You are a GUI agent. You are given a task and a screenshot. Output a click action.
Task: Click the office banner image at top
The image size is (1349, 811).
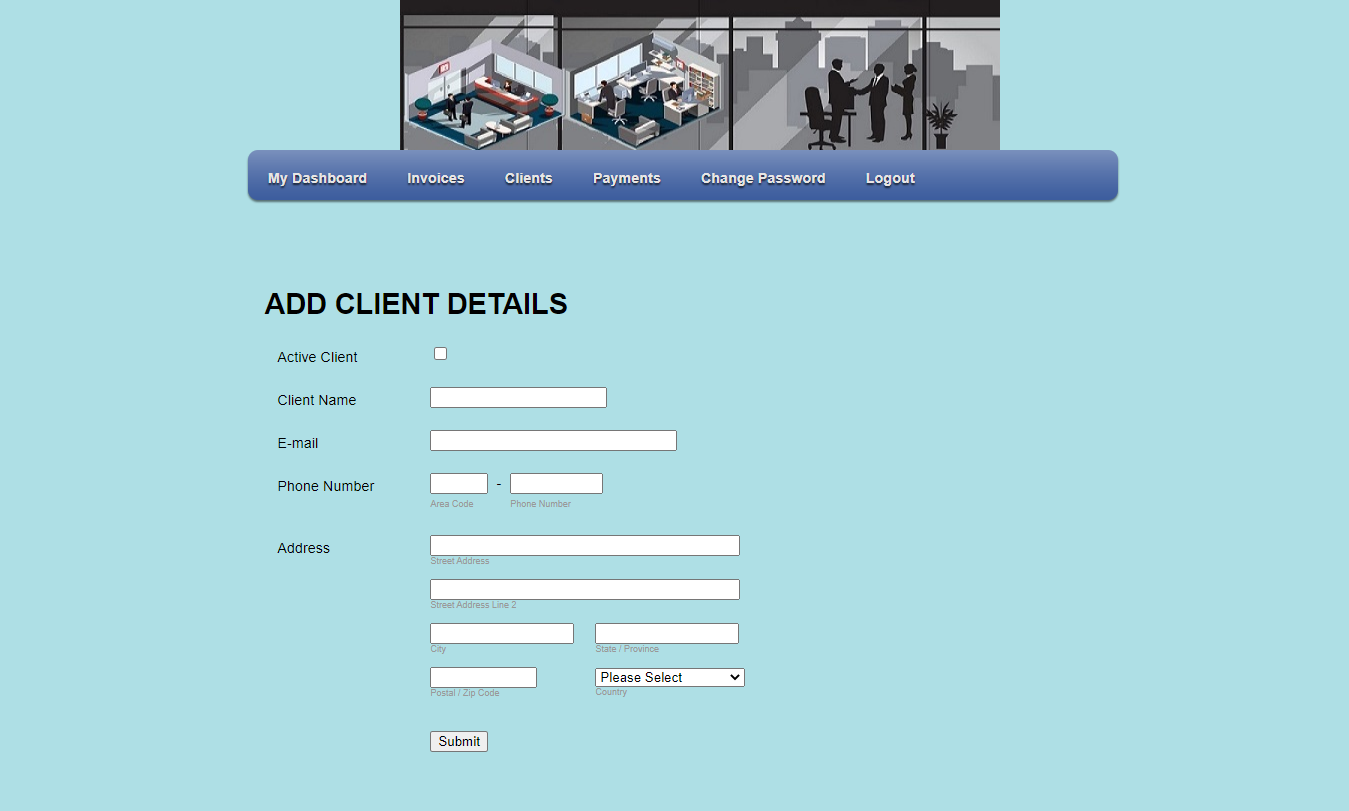point(699,75)
